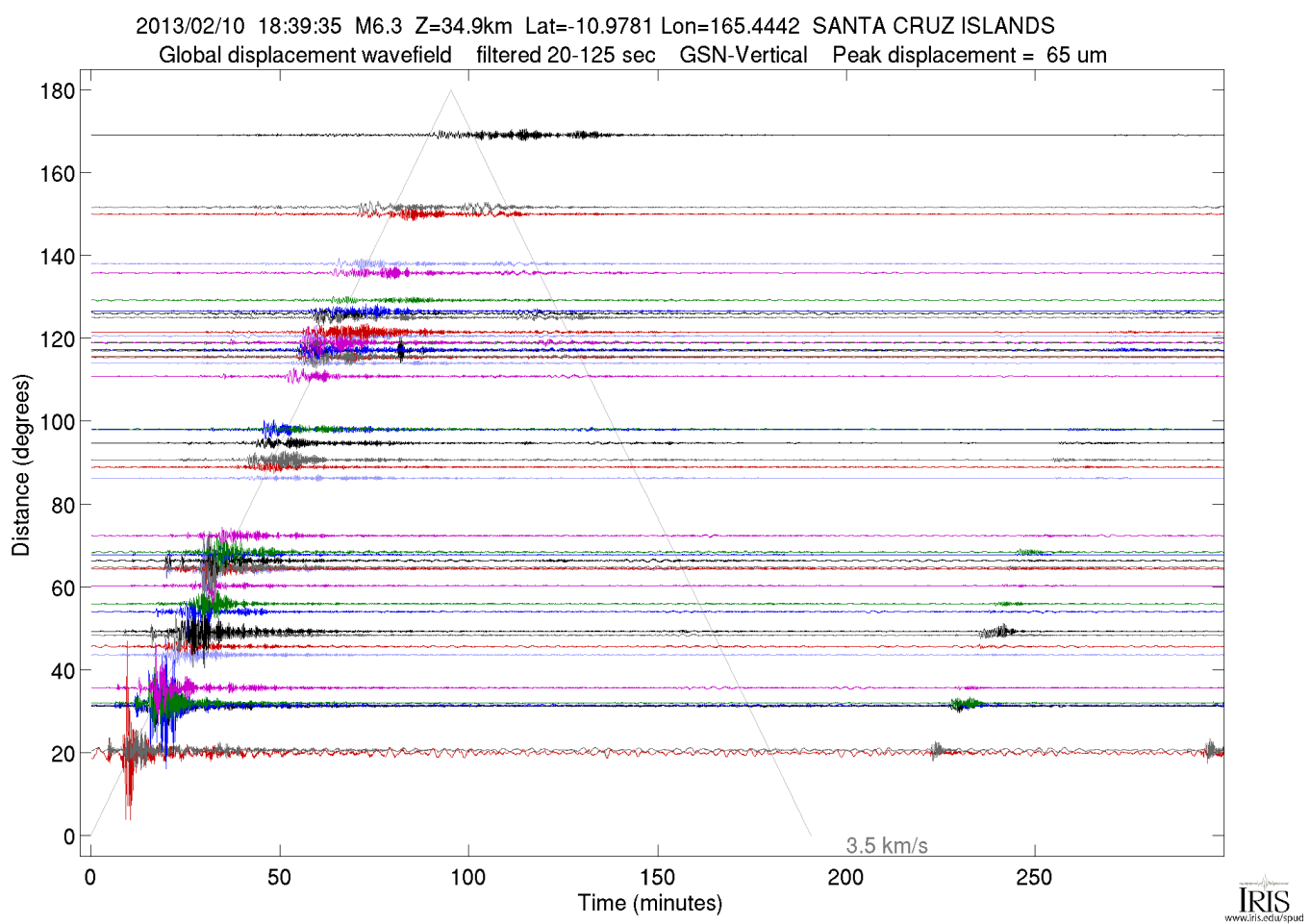Image resolution: width=1310 pixels, height=924 pixels.
Task: Click the 2013/02/10 date in the title
Action: [x=190, y=26]
